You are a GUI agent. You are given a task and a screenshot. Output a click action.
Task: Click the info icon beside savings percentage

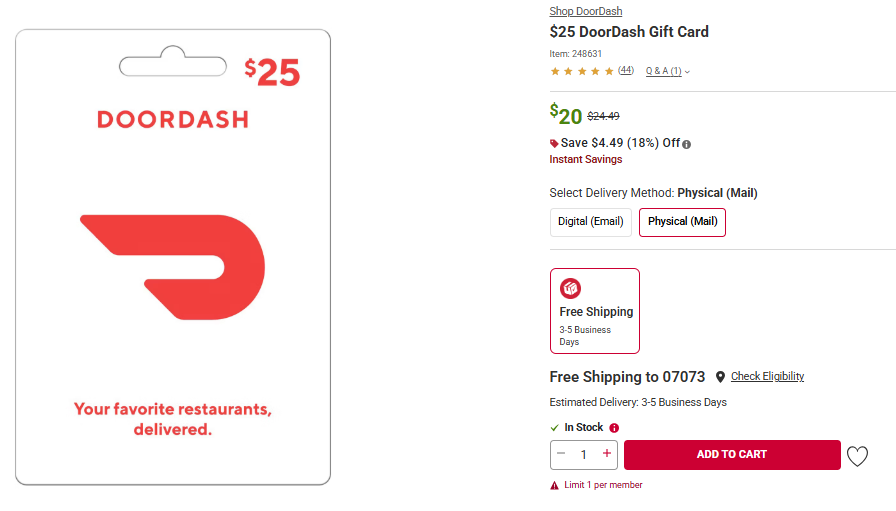click(686, 144)
